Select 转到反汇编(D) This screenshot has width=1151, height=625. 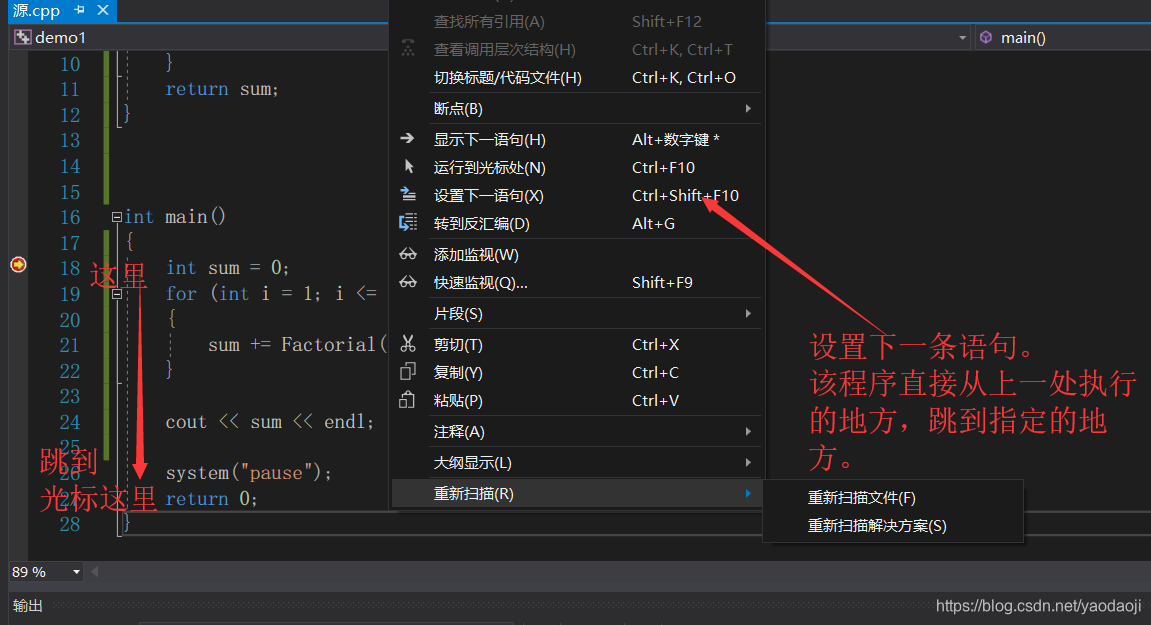coord(577,223)
